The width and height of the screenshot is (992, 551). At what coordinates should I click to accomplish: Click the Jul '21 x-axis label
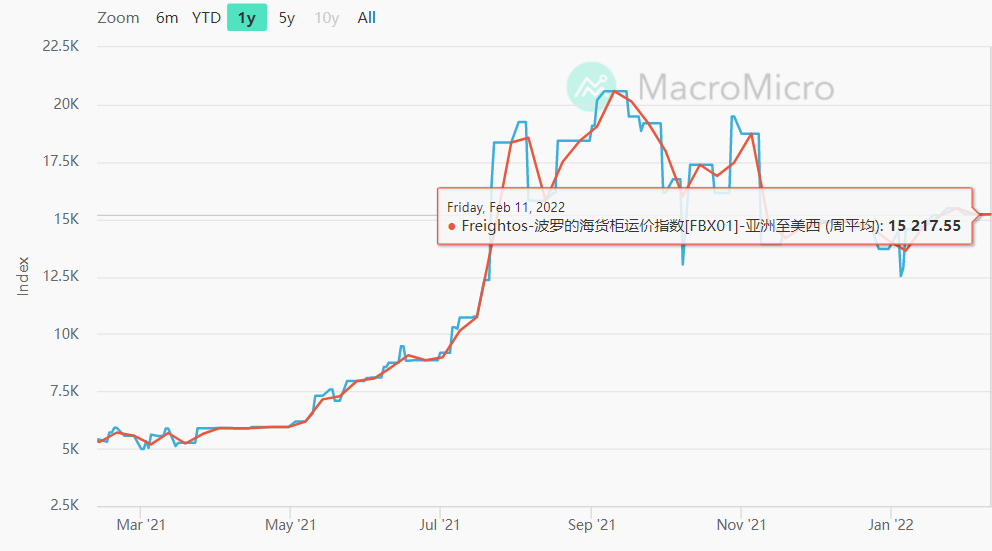pos(441,524)
